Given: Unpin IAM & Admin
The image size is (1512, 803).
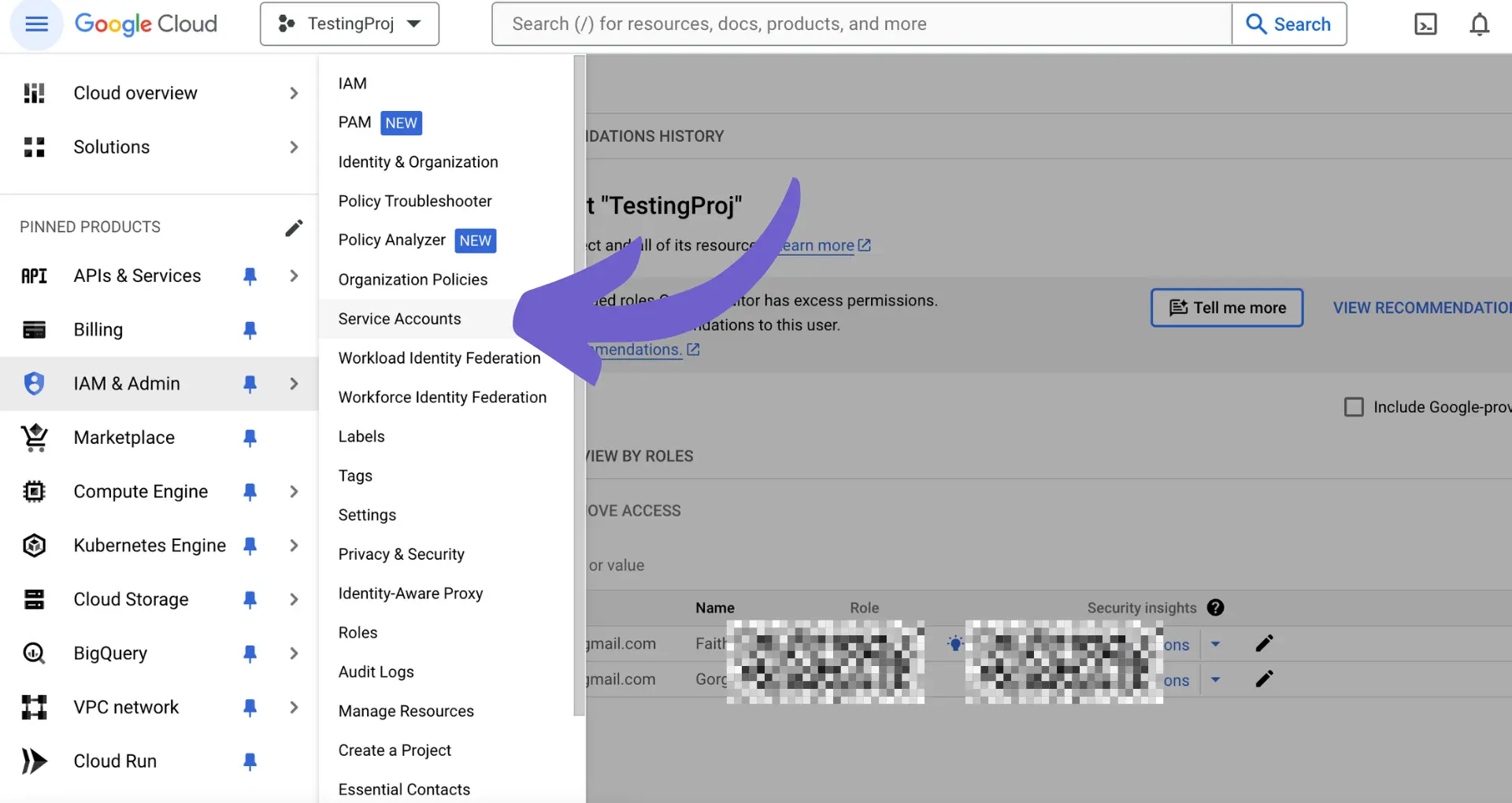Looking at the screenshot, I should point(250,383).
